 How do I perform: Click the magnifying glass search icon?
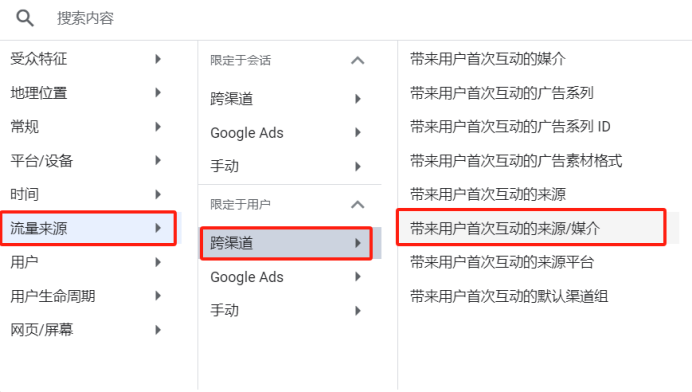[25, 18]
